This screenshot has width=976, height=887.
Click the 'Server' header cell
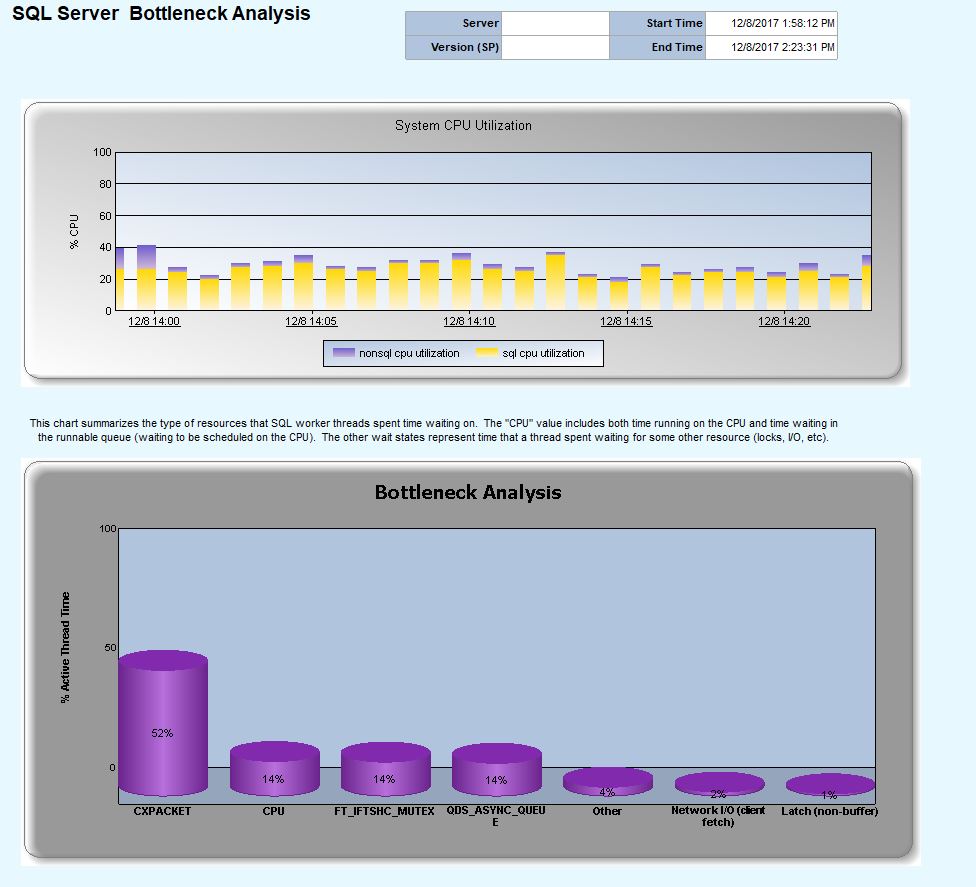pyautogui.click(x=453, y=23)
